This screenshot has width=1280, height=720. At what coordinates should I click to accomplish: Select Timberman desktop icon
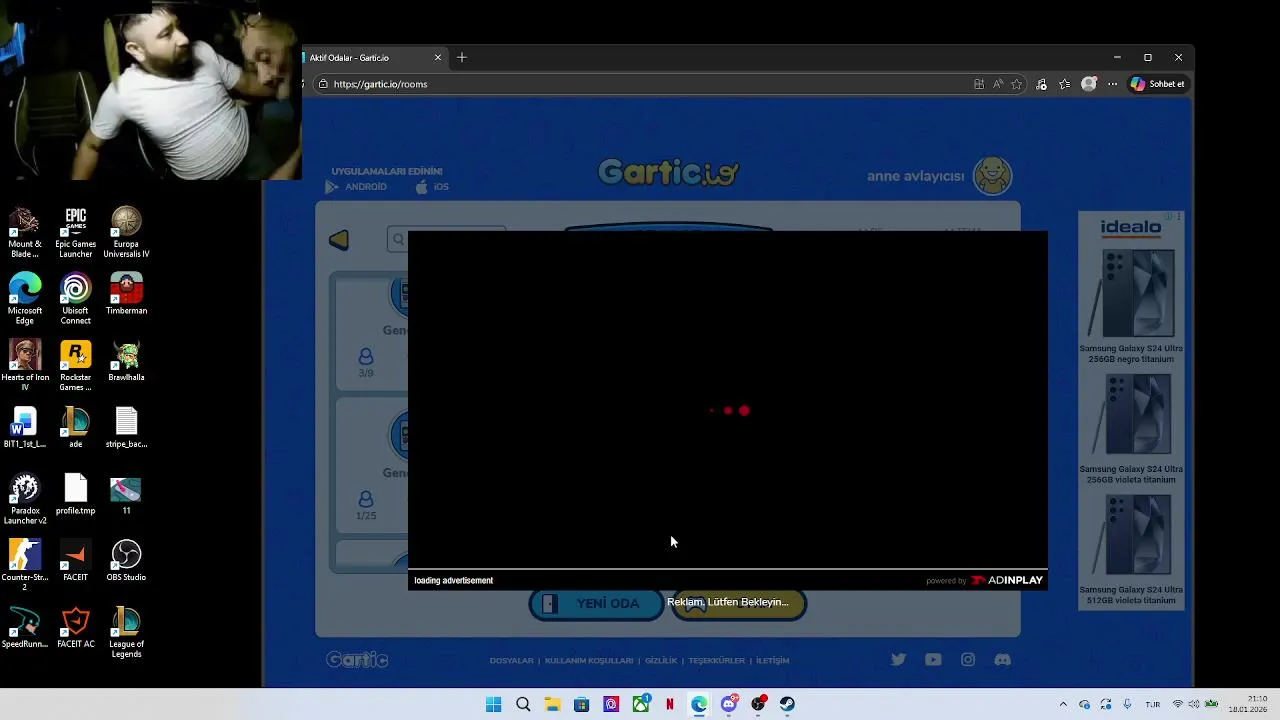click(126, 294)
